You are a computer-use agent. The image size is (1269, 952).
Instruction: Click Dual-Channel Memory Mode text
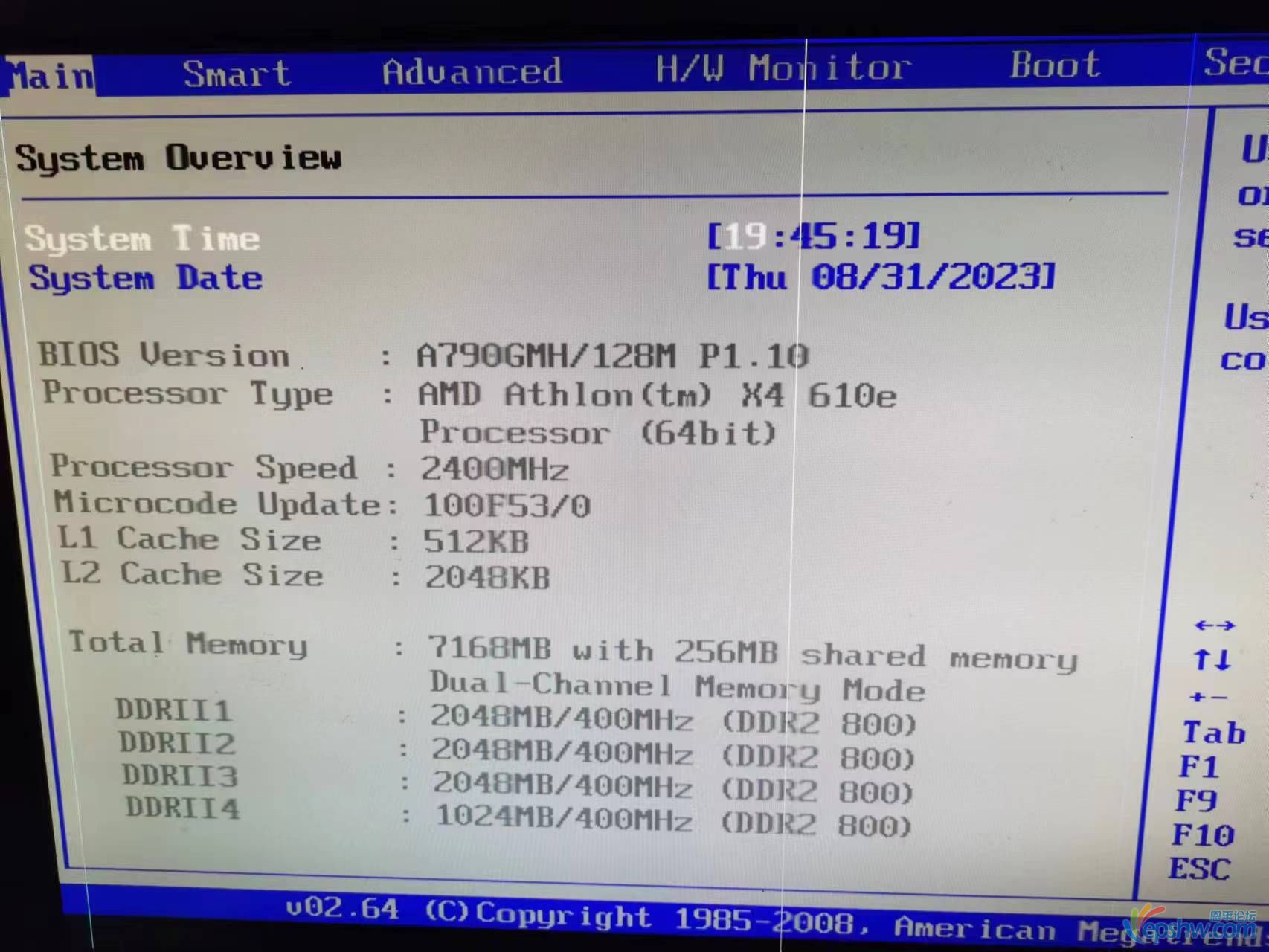pyautogui.click(x=678, y=686)
